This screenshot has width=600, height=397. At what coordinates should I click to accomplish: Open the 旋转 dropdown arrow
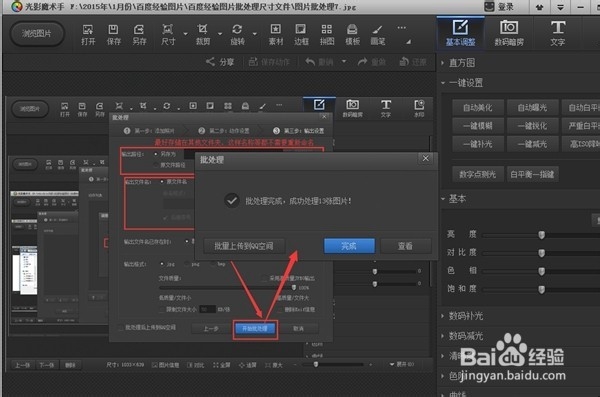tap(255, 34)
